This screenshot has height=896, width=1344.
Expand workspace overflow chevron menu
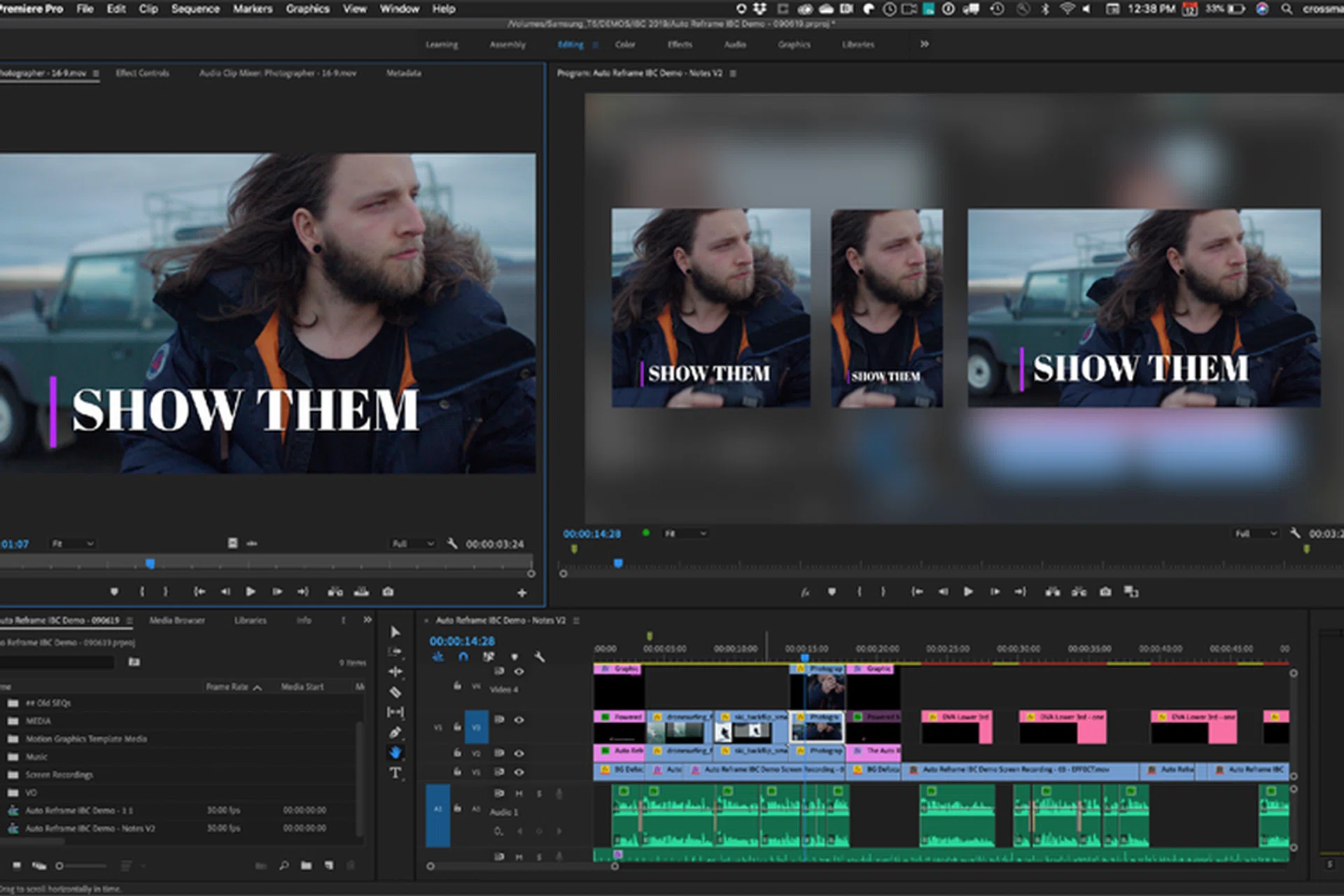click(924, 44)
